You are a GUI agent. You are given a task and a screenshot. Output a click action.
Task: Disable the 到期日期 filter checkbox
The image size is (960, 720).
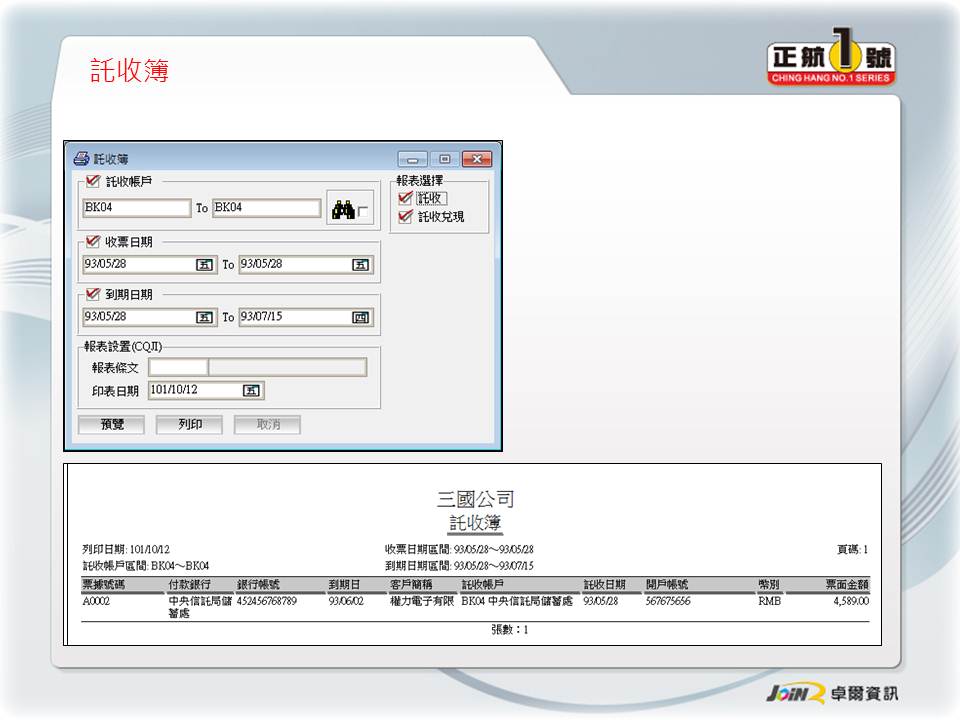93,294
